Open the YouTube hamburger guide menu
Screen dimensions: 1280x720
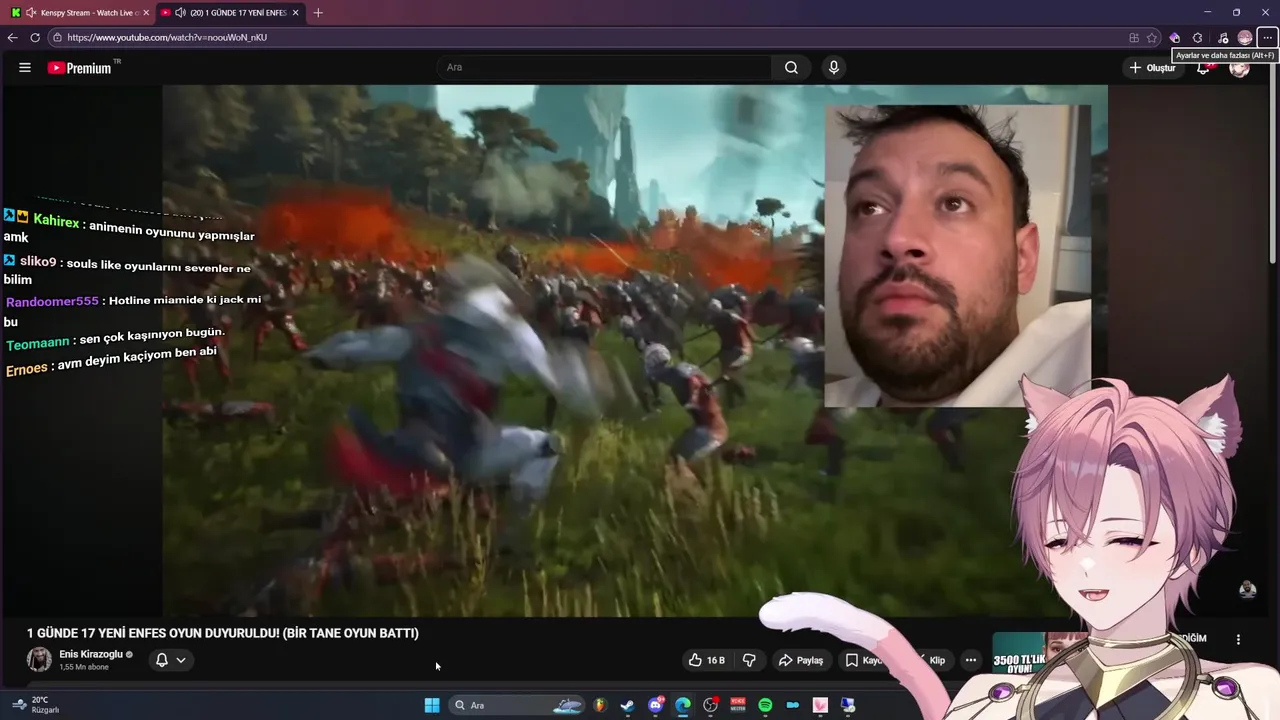coord(25,68)
